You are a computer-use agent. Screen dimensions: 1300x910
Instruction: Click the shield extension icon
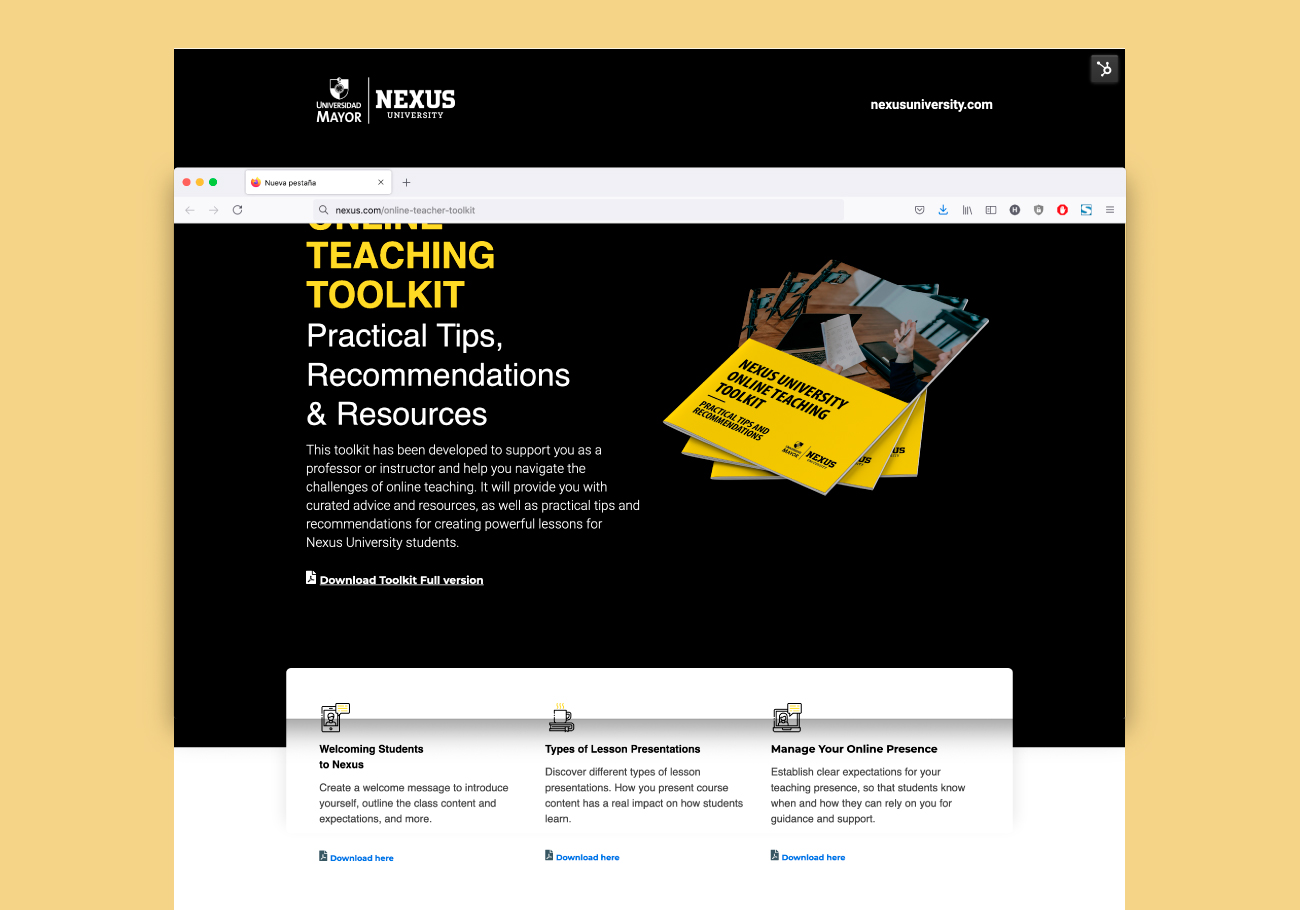tap(1038, 210)
